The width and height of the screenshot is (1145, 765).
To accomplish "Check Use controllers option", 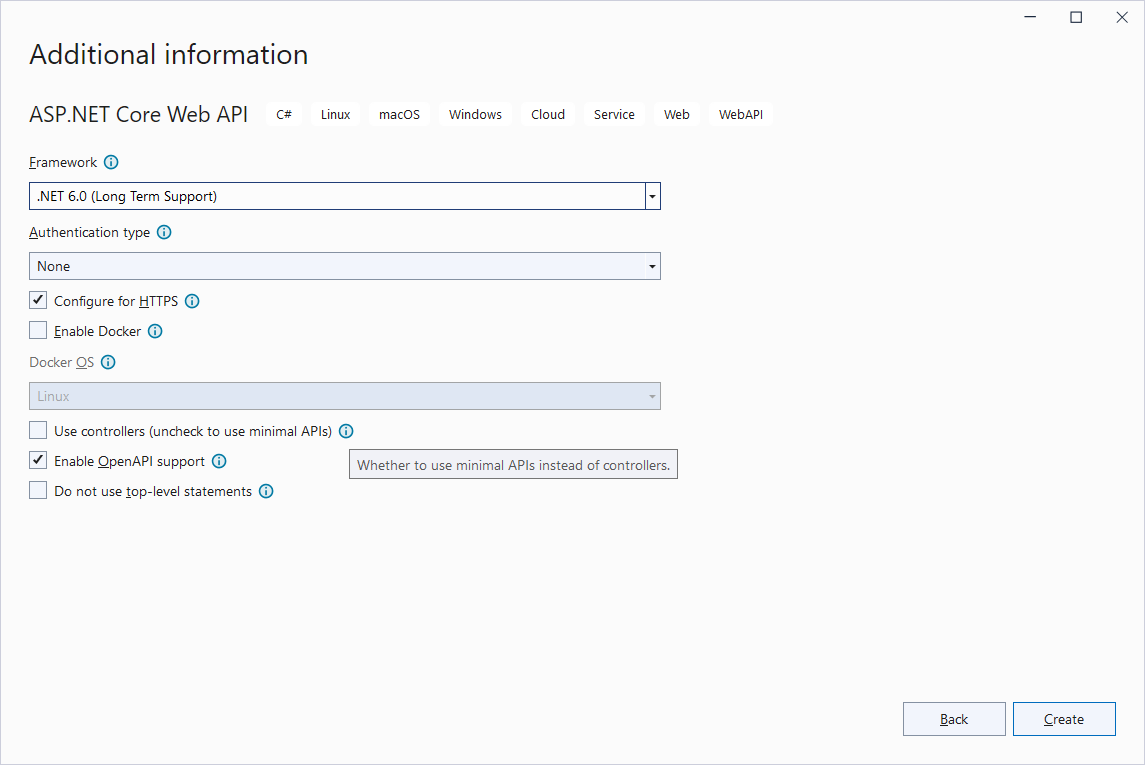I will pyautogui.click(x=37, y=429).
